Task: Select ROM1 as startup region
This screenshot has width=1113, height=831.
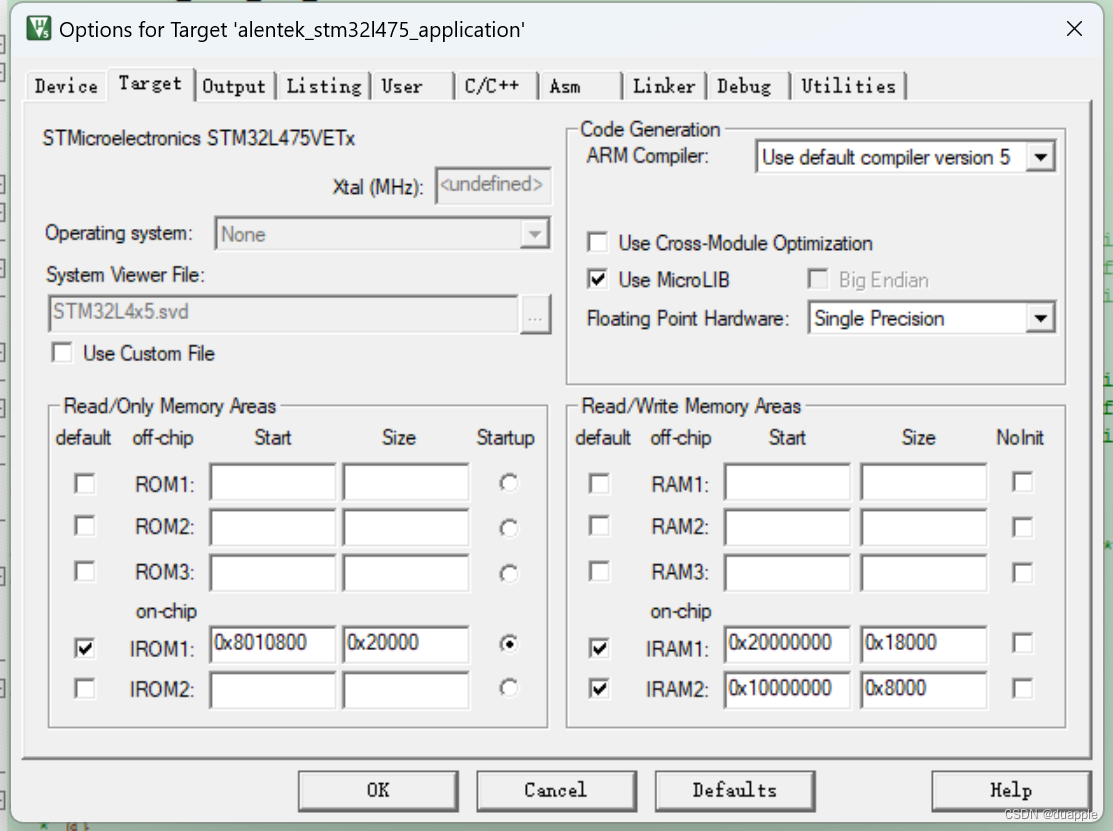Action: tap(508, 483)
